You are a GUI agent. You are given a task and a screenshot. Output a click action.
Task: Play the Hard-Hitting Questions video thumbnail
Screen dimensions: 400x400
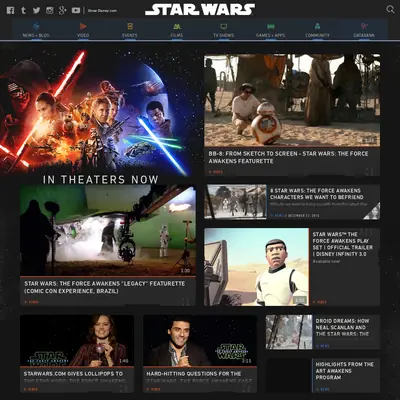(200, 341)
